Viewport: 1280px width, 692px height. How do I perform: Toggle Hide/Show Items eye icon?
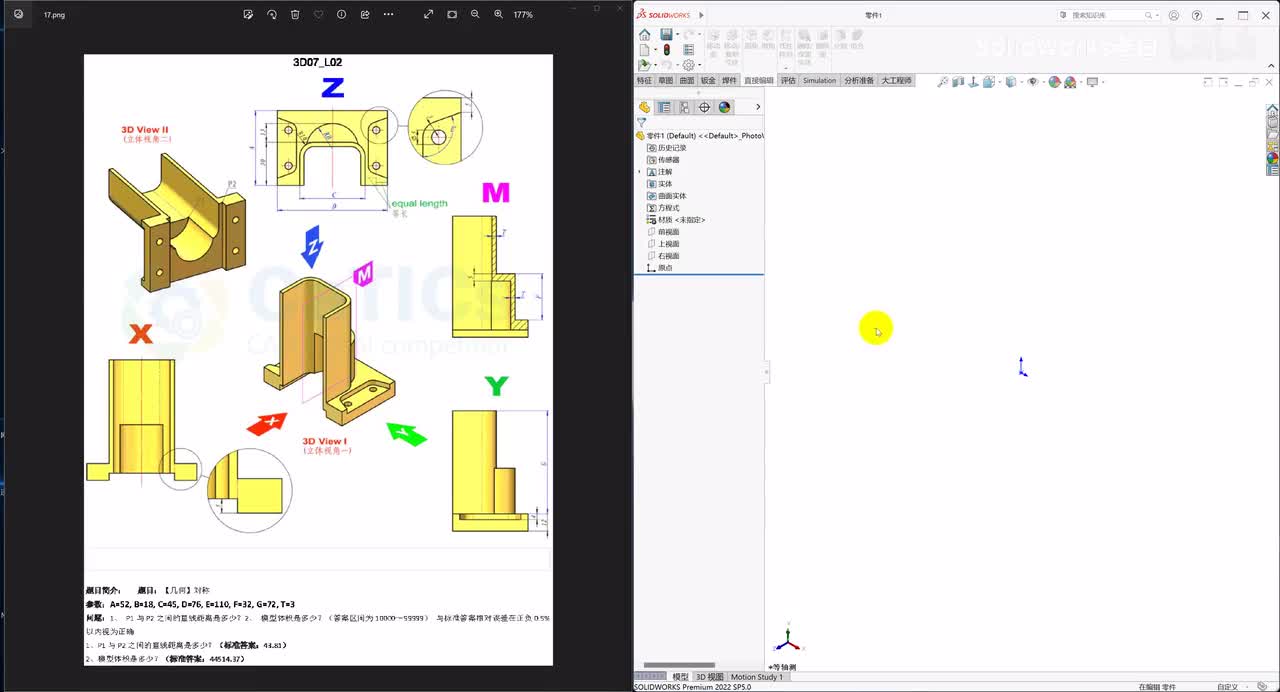click(x=1033, y=82)
